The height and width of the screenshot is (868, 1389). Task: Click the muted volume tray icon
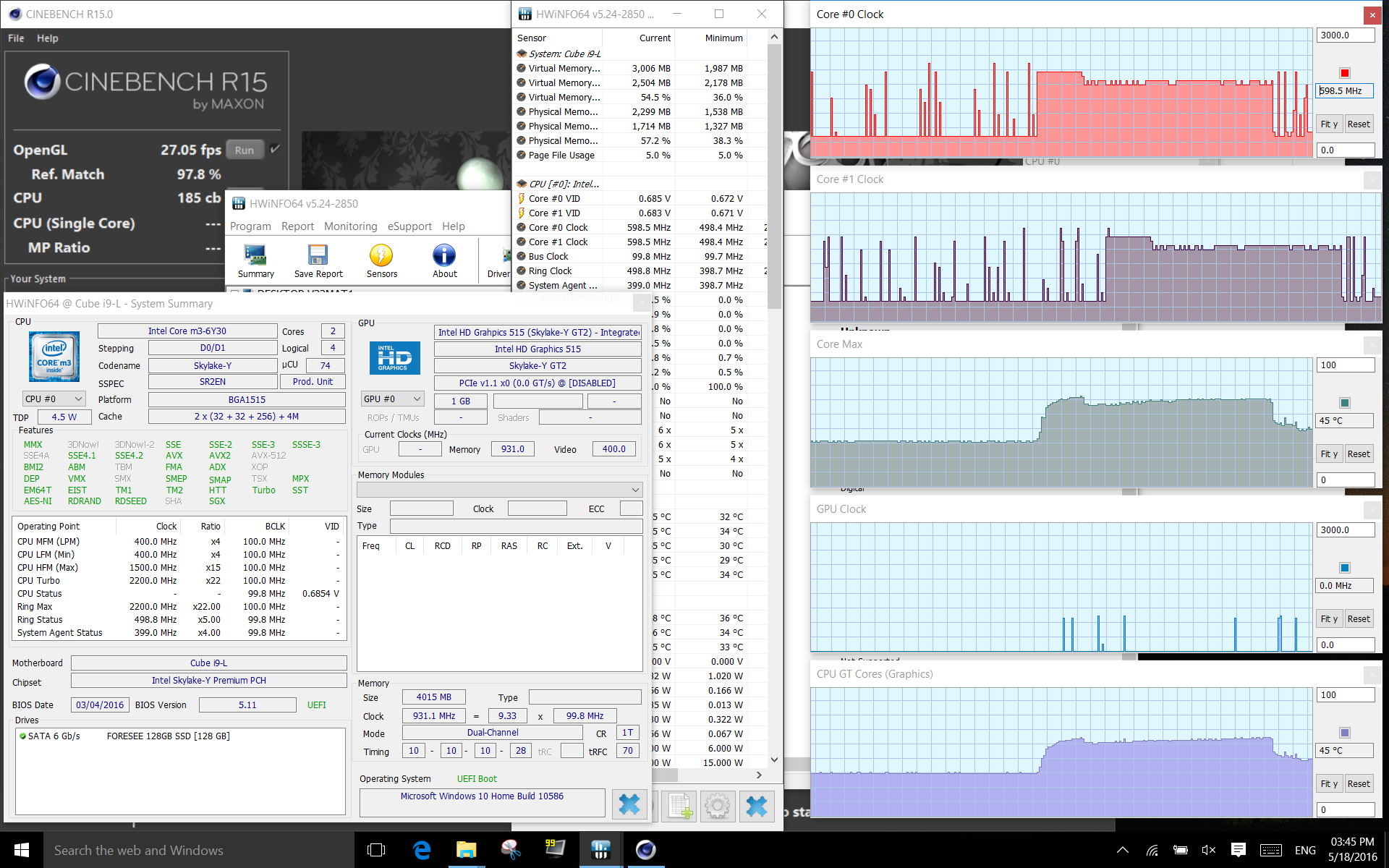(1208, 851)
